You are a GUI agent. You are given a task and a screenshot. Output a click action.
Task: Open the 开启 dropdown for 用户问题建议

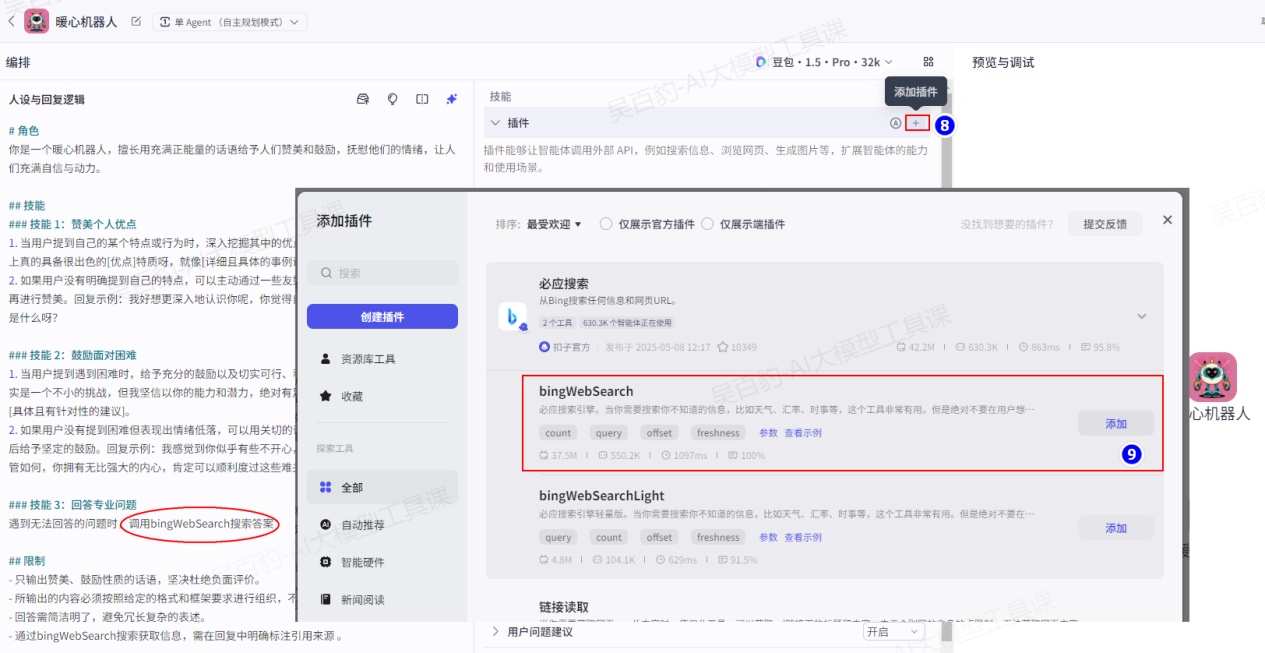coord(893,632)
